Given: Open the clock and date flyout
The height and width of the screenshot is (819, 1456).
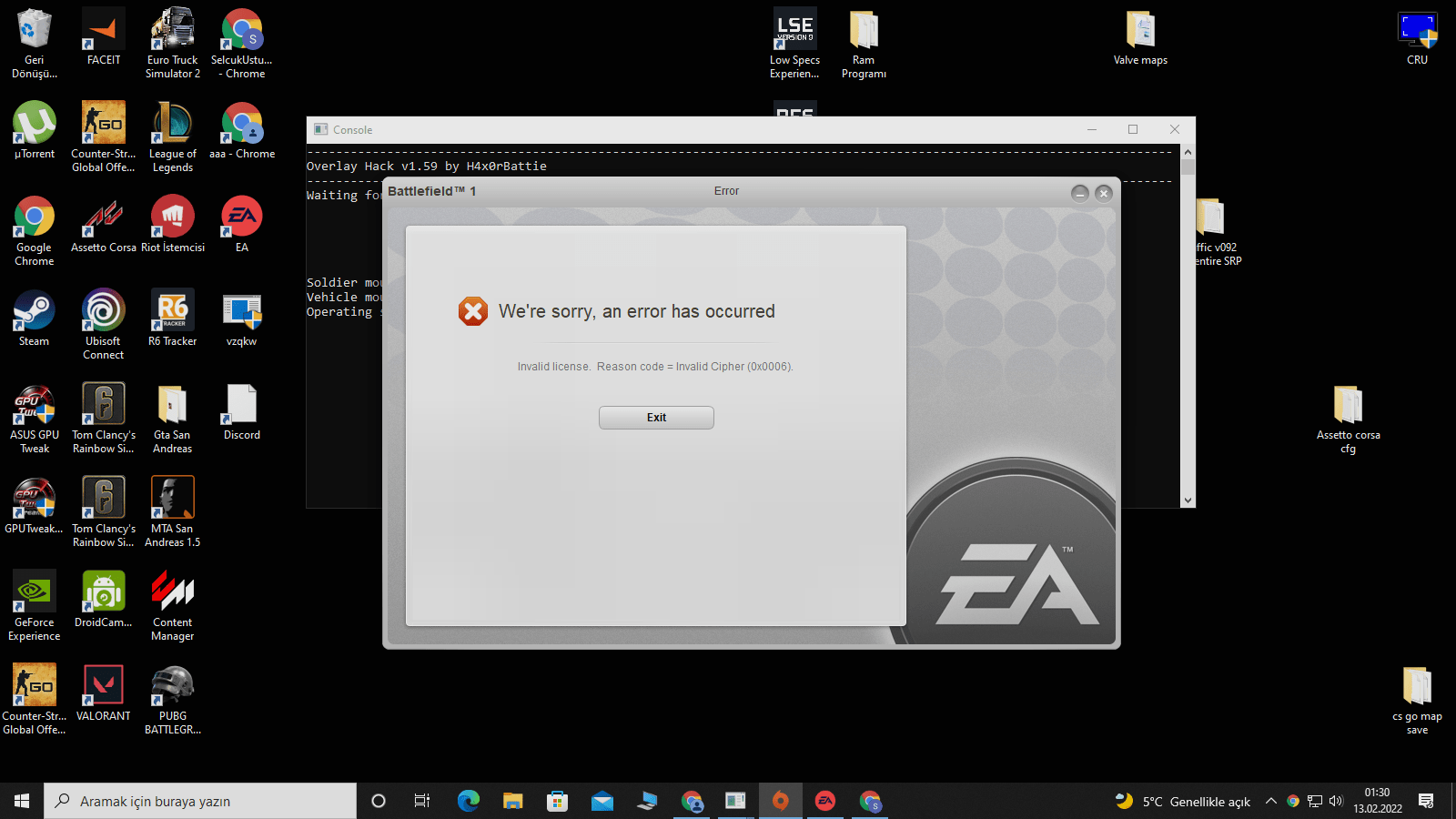Looking at the screenshot, I should click(x=1378, y=801).
